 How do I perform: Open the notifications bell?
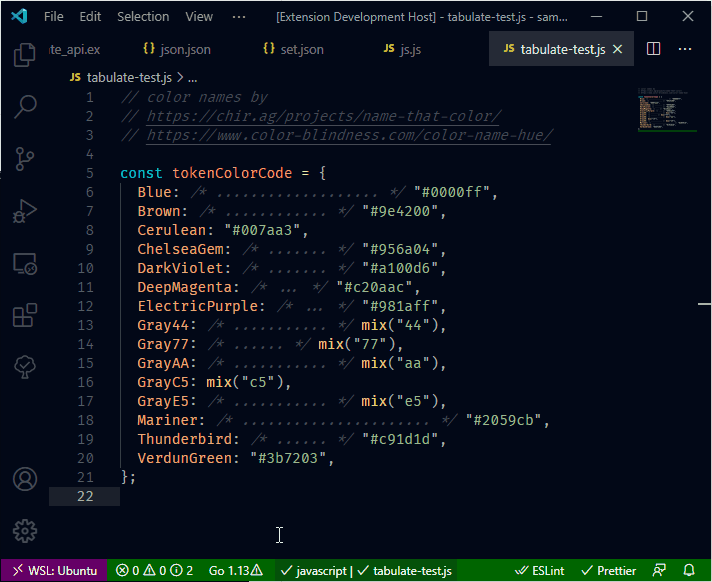point(689,571)
